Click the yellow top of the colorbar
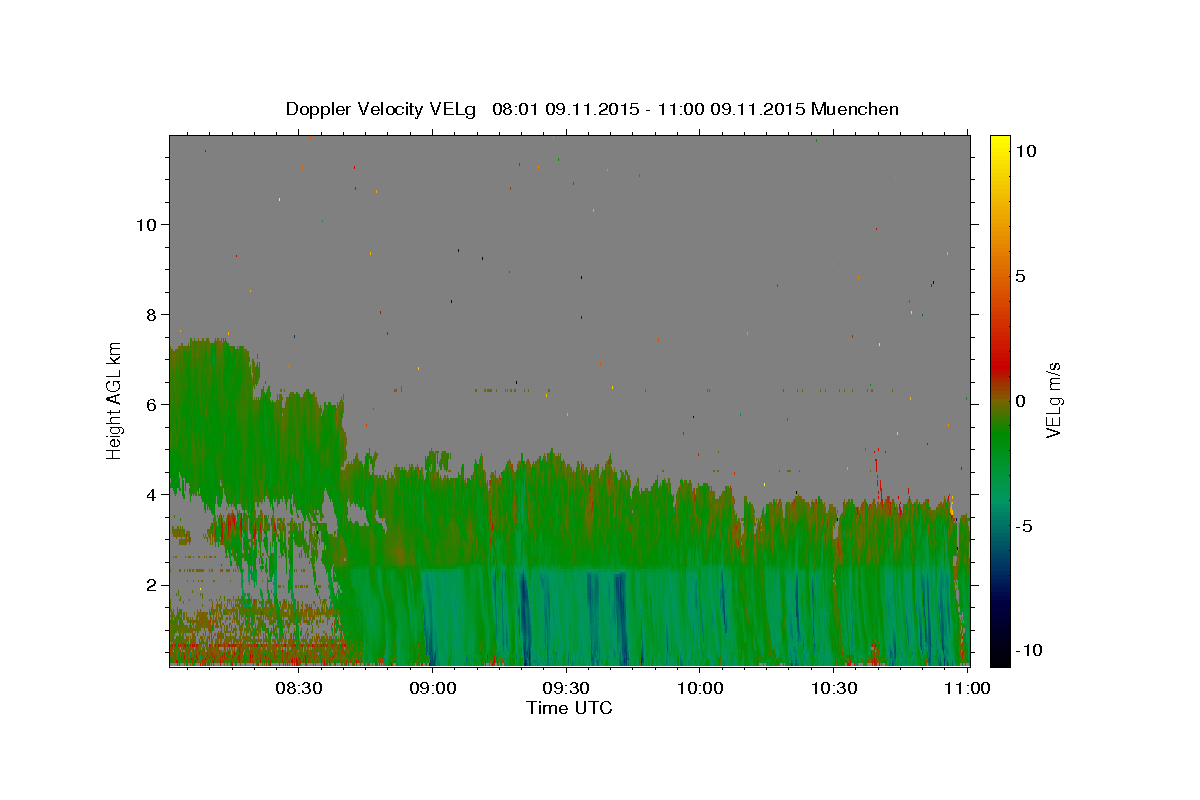1200x800 pixels. (x=999, y=145)
